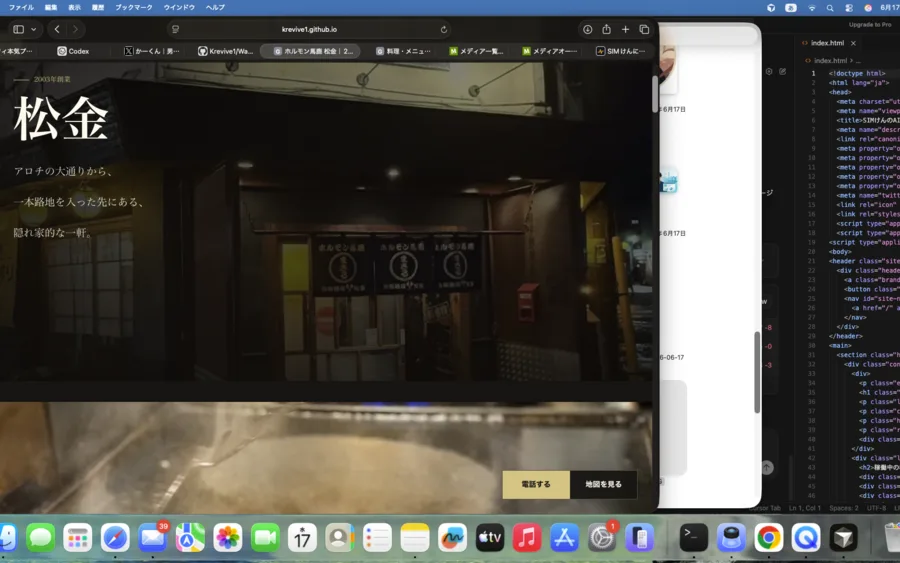Open the 編集 menu
This screenshot has width=900, height=563.
(x=51, y=7)
